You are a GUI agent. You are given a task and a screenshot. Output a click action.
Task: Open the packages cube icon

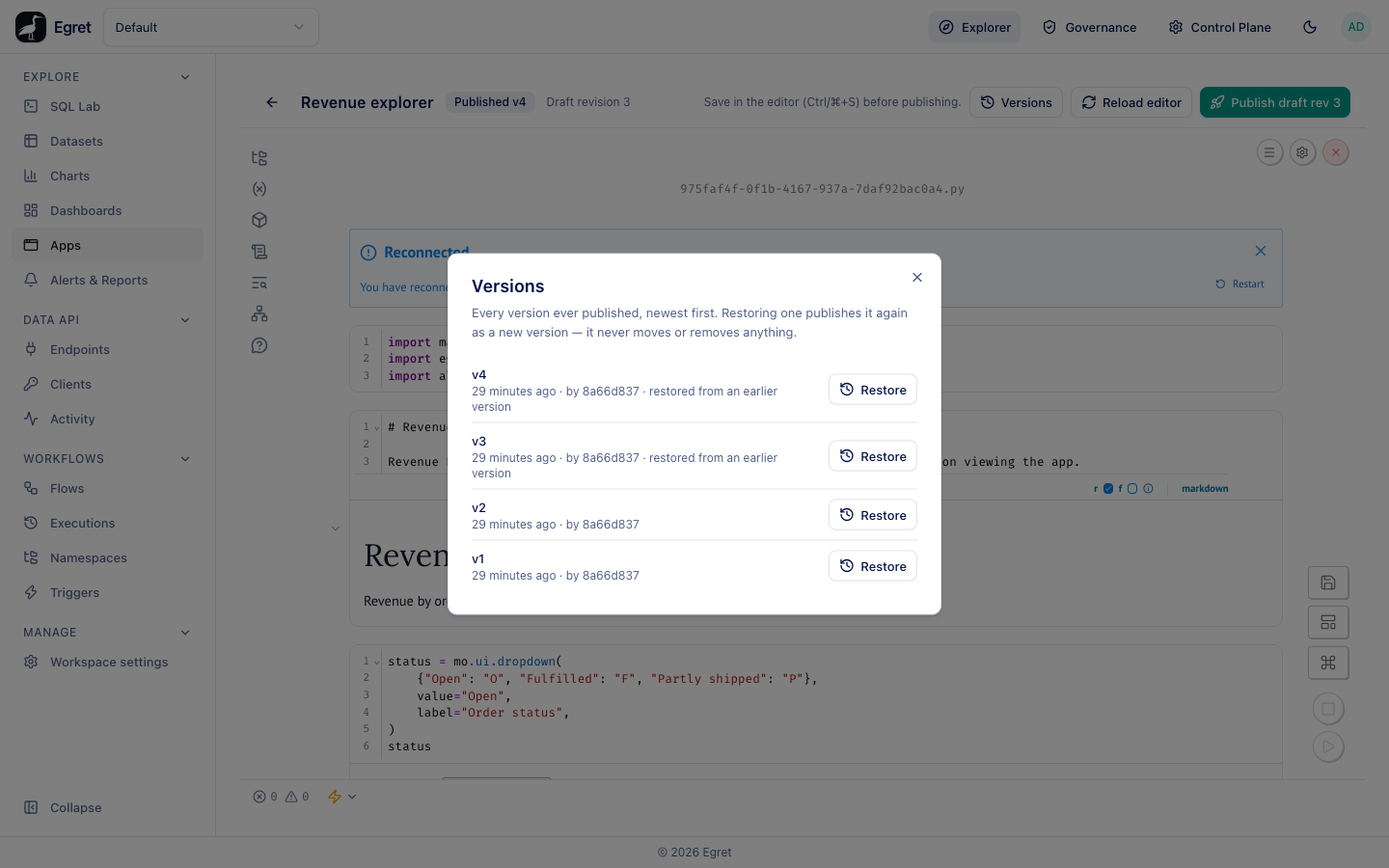point(259,220)
